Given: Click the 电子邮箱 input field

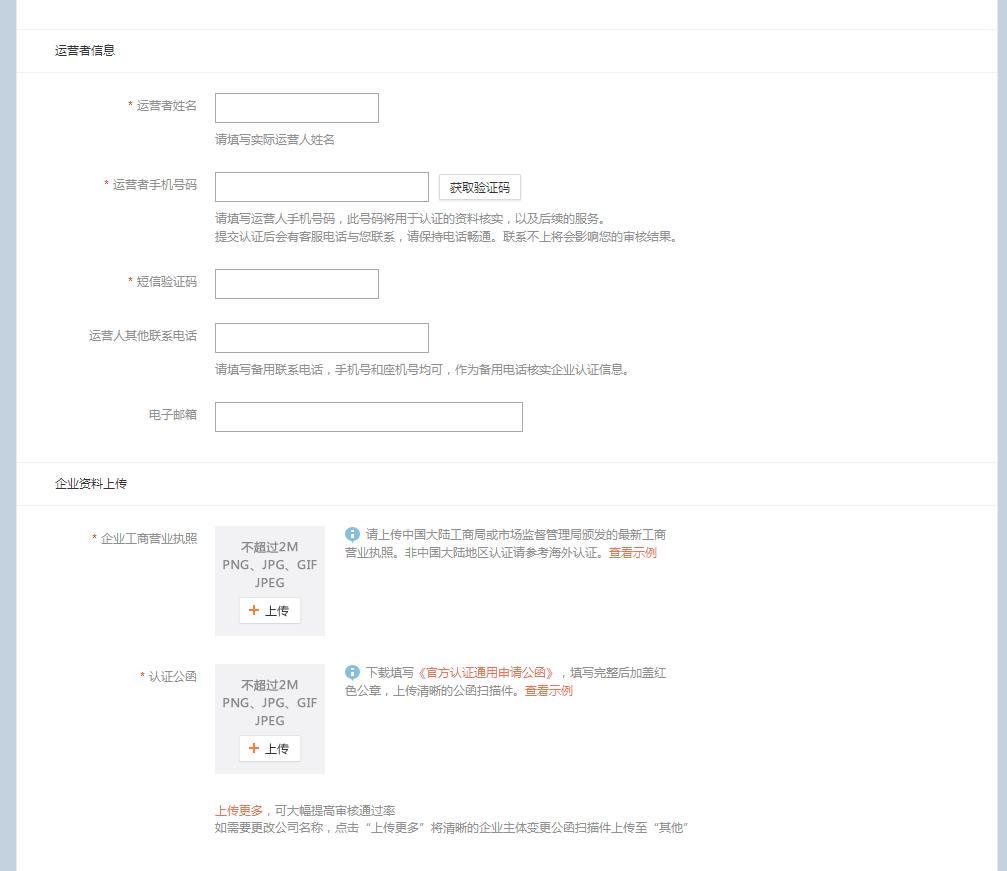Looking at the screenshot, I should pos(368,416).
